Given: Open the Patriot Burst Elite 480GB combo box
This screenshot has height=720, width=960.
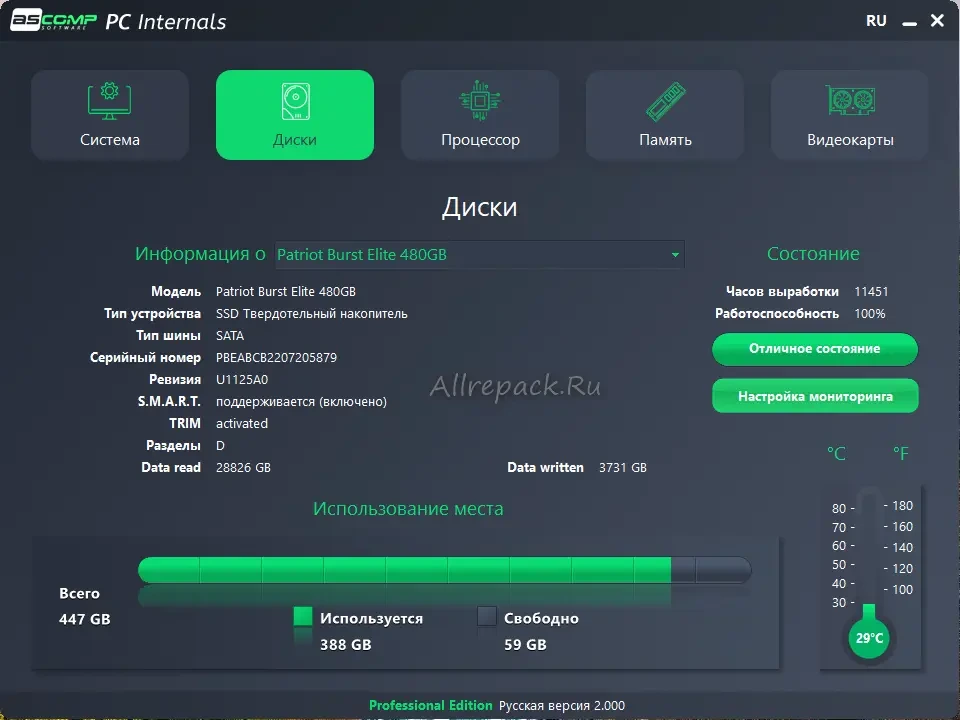Looking at the screenshot, I should pos(479,255).
